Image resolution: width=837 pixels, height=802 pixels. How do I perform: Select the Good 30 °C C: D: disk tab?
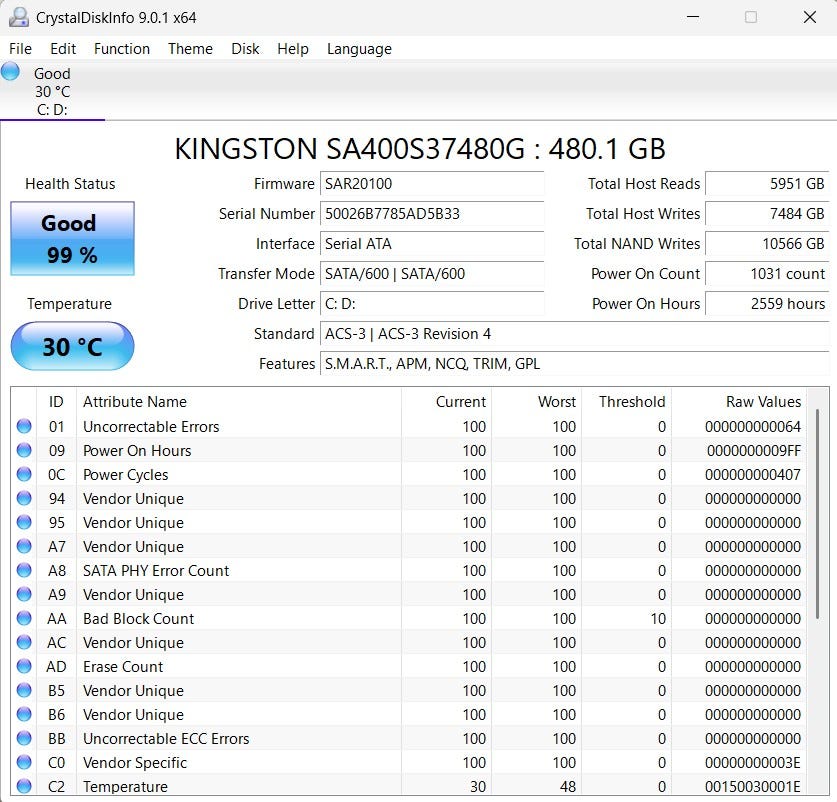tap(52, 91)
